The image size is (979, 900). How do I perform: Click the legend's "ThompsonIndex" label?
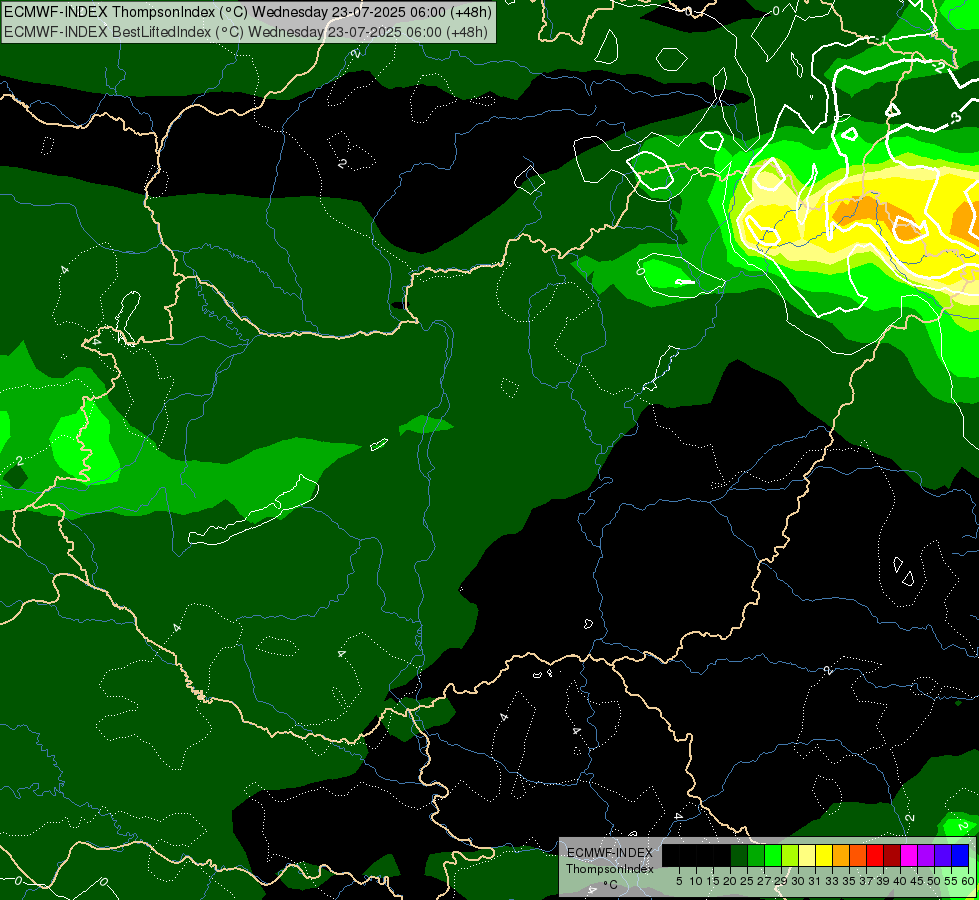click(x=610, y=869)
